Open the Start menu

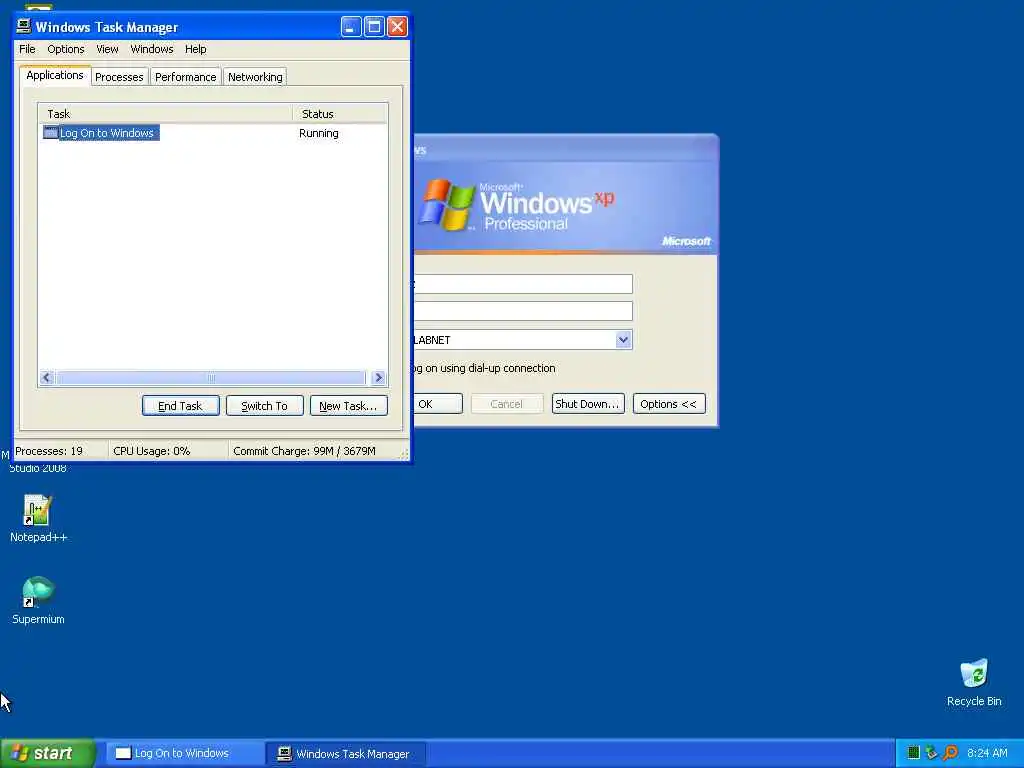[x=47, y=753]
